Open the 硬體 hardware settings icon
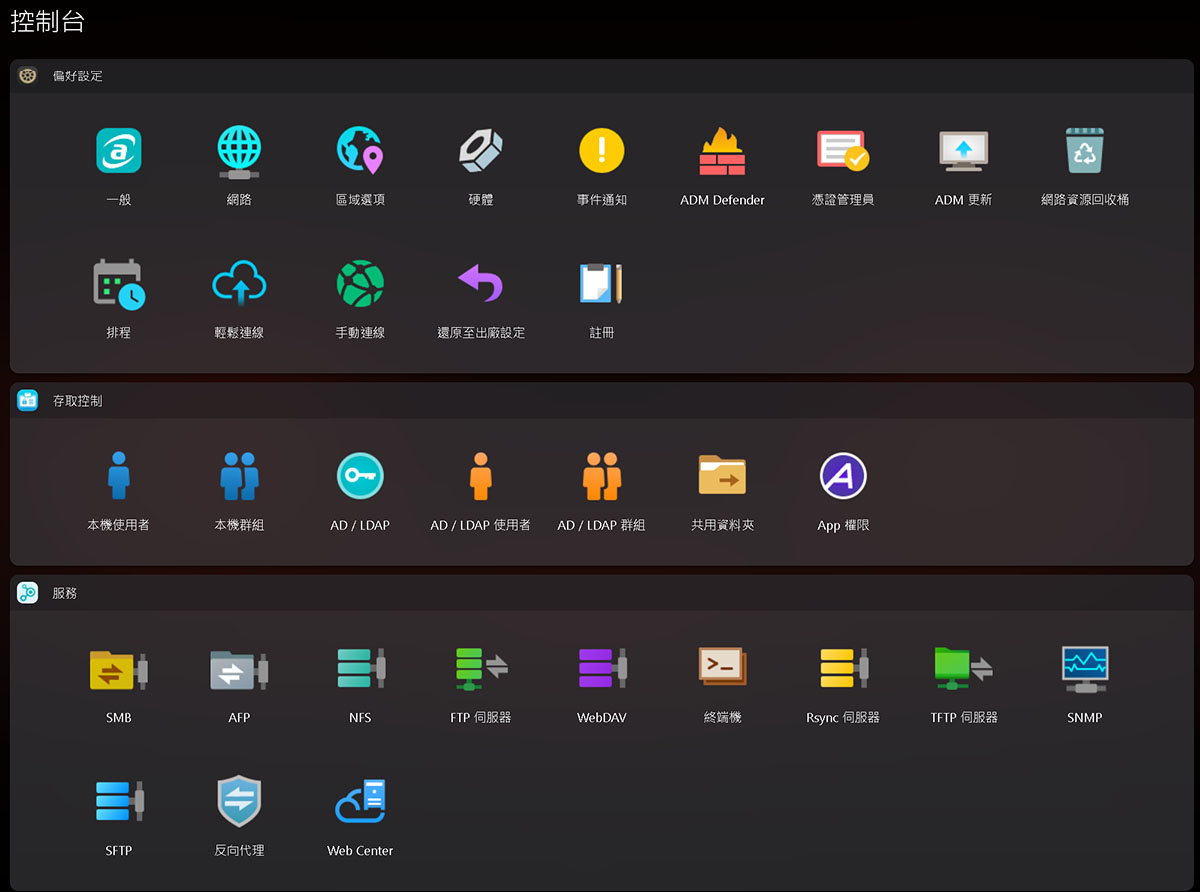Screen dimensions: 1200x892 point(480,152)
